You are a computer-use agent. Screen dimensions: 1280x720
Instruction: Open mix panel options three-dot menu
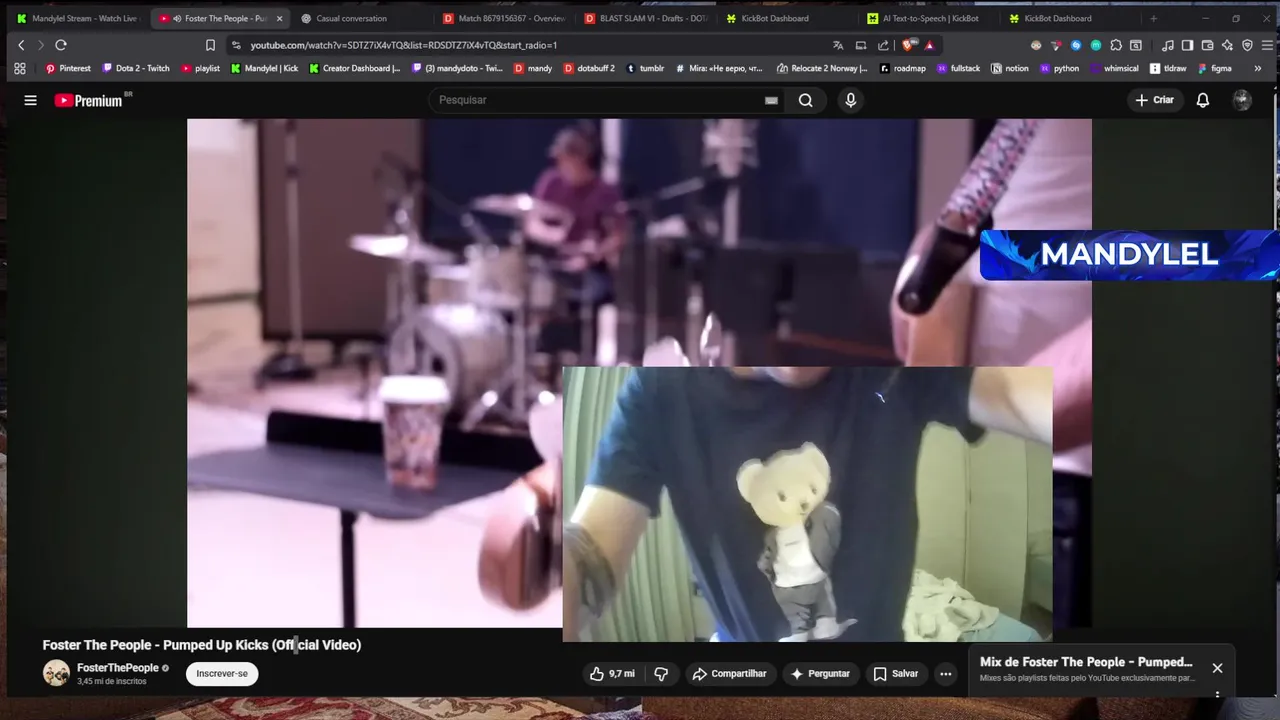coord(1217,693)
